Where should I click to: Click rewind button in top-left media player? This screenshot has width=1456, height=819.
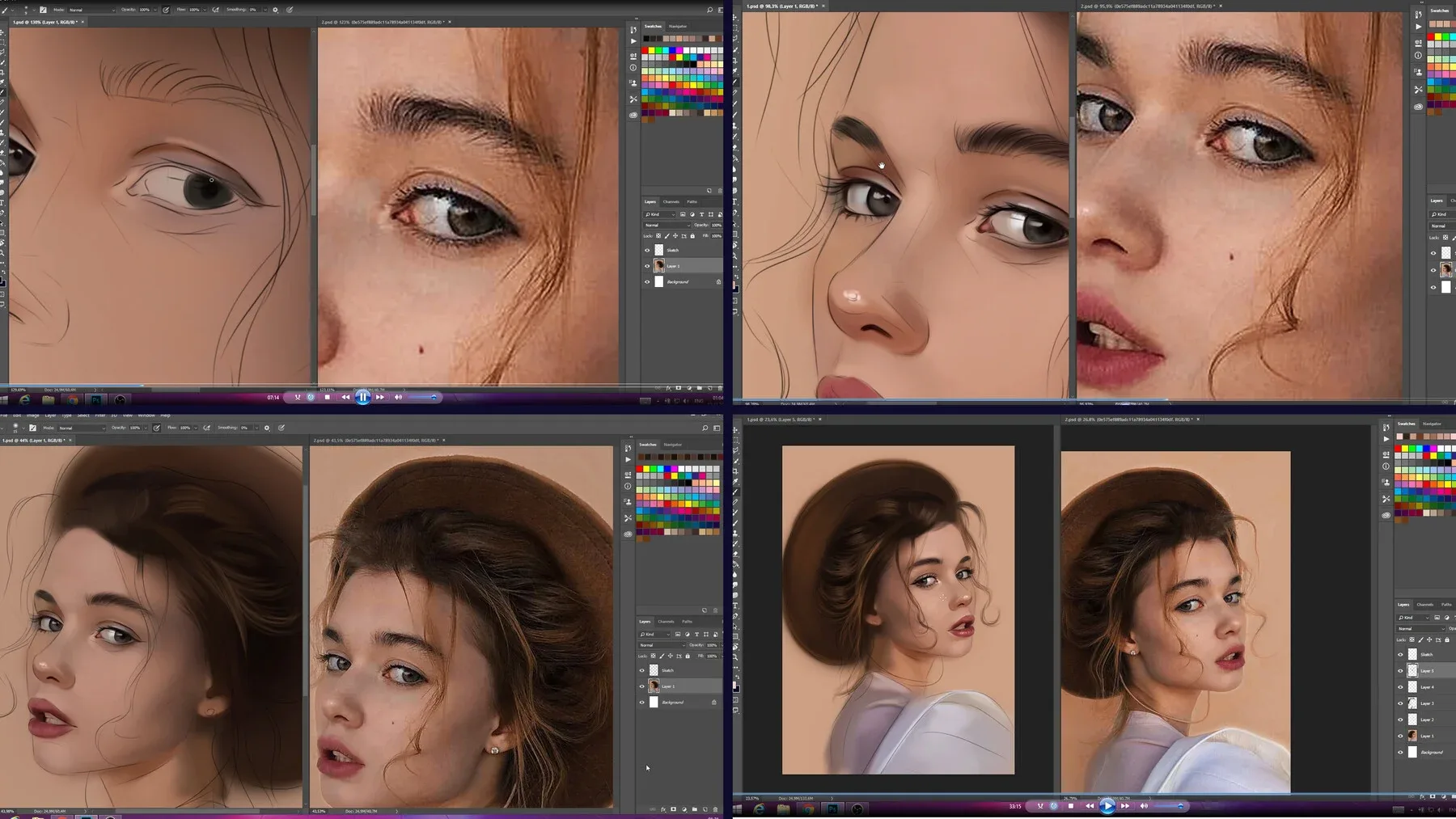(345, 397)
